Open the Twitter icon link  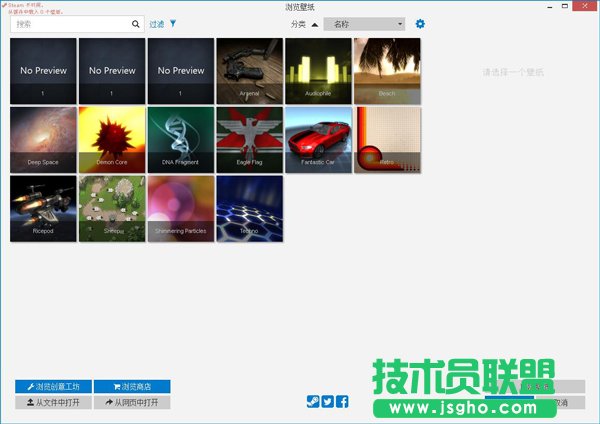pos(328,401)
